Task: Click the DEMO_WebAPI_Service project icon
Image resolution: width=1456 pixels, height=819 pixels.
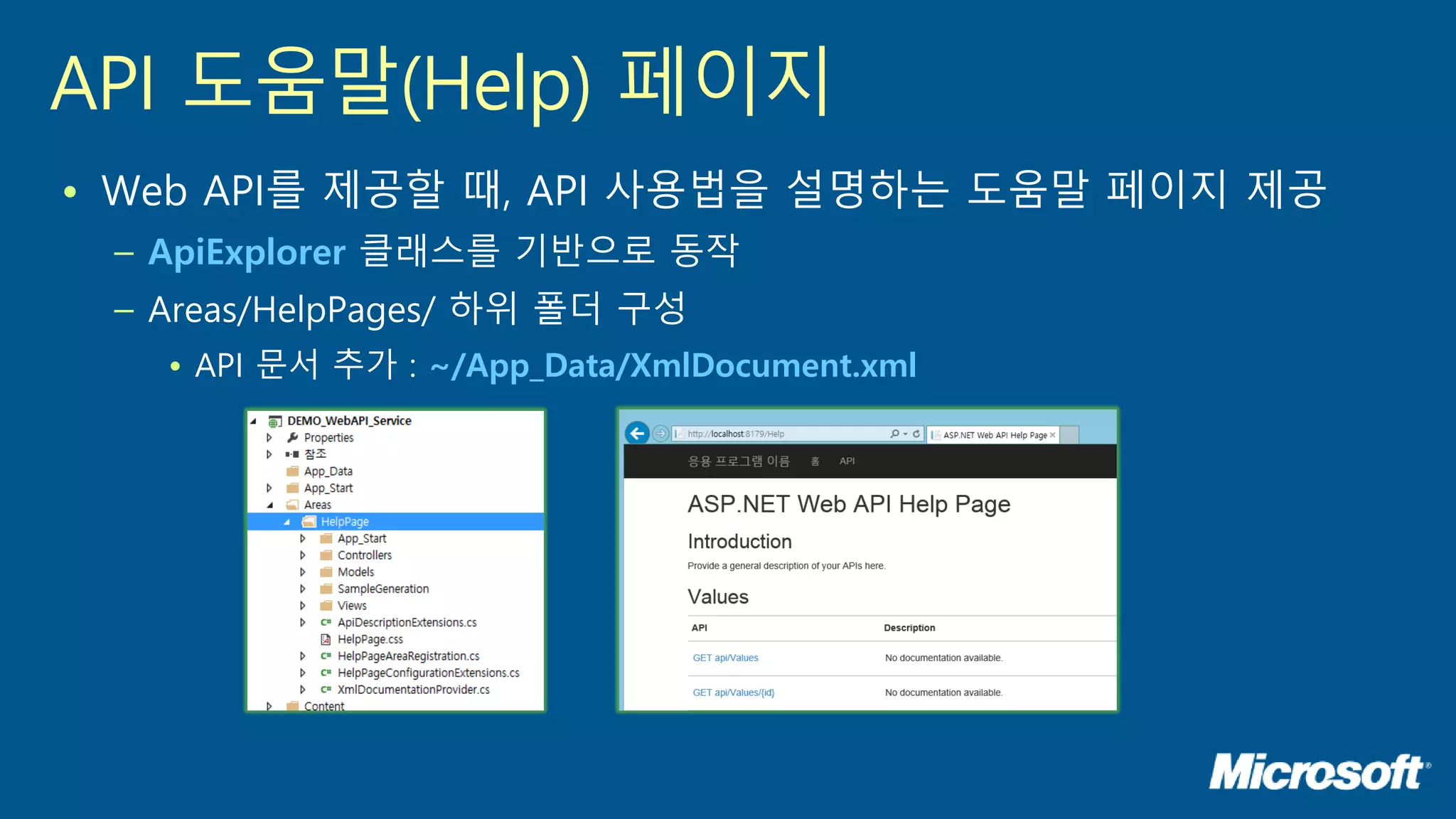Action: coord(275,421)
